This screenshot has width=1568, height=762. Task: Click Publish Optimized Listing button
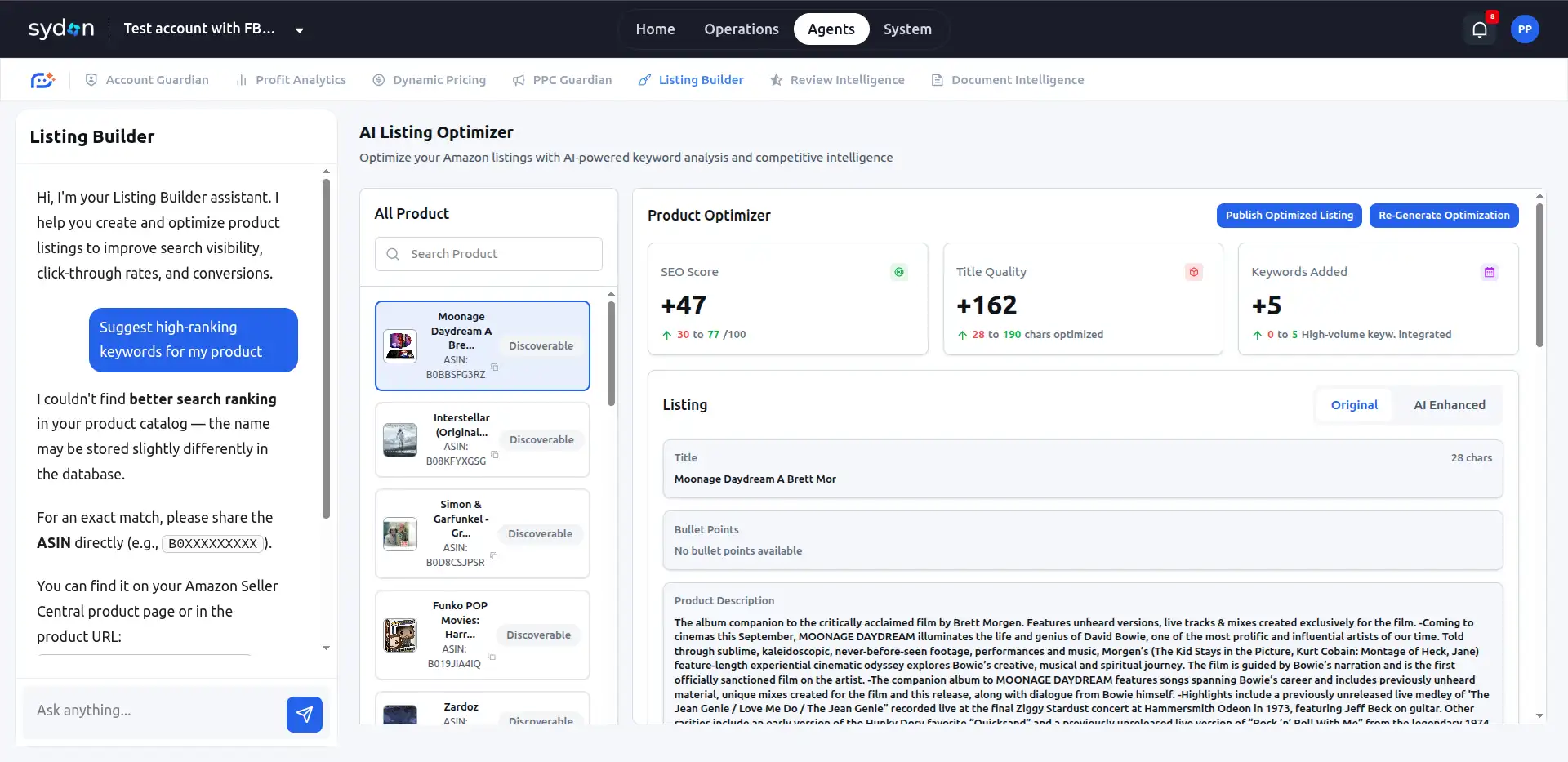coord(1290,216)
